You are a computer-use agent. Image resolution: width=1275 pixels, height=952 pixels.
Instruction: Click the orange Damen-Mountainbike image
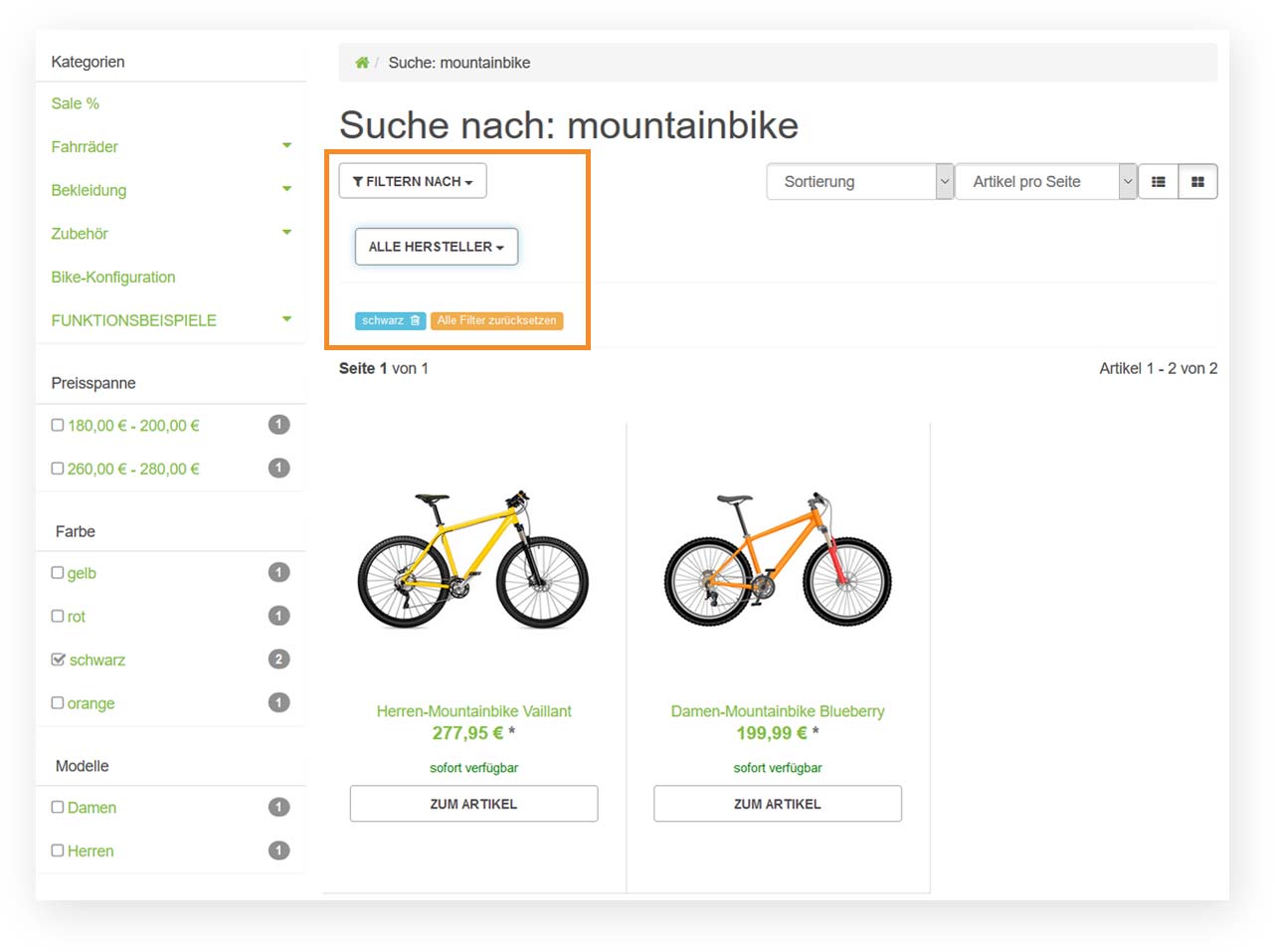pyautogui.click(x=778, y=559)
